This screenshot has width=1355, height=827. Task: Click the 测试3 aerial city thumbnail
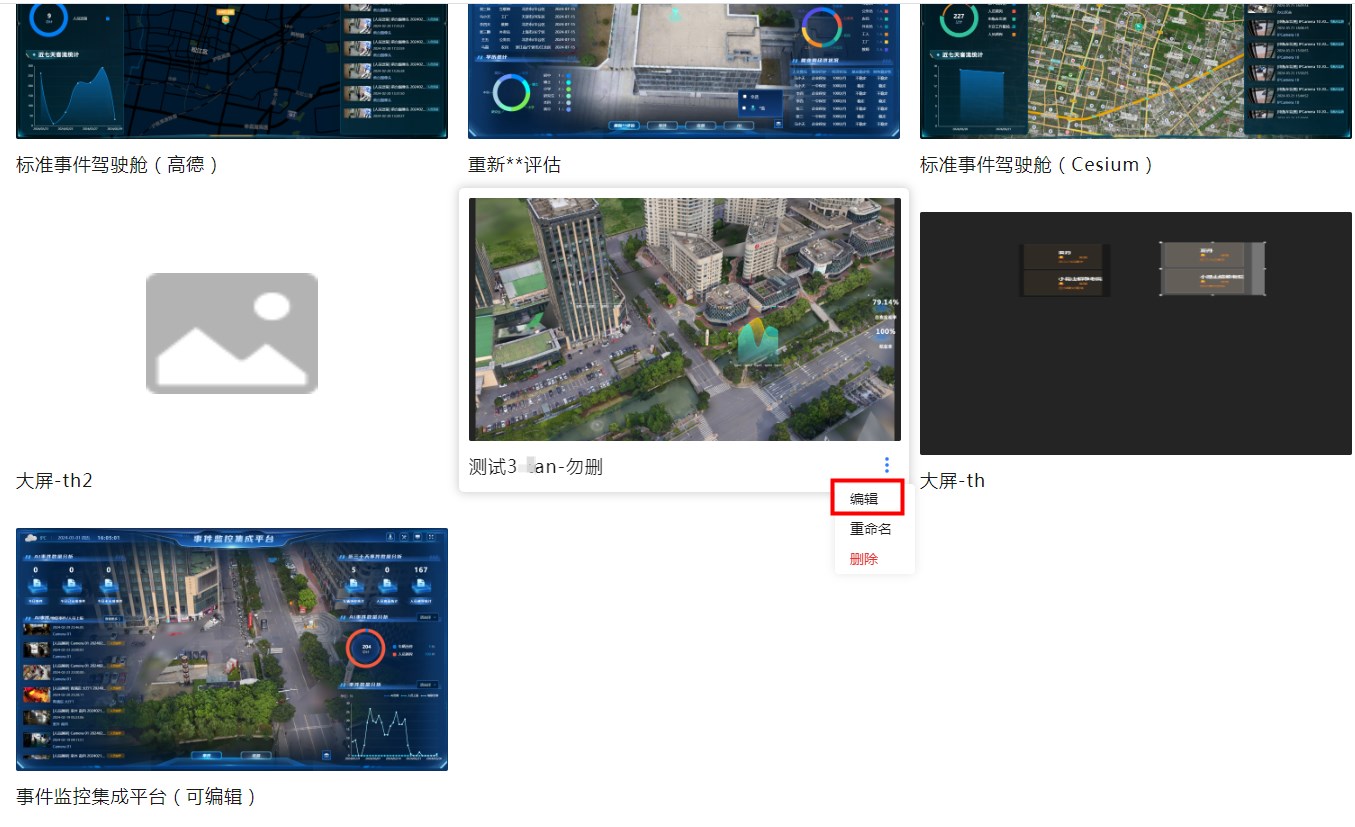pos(684,319)
